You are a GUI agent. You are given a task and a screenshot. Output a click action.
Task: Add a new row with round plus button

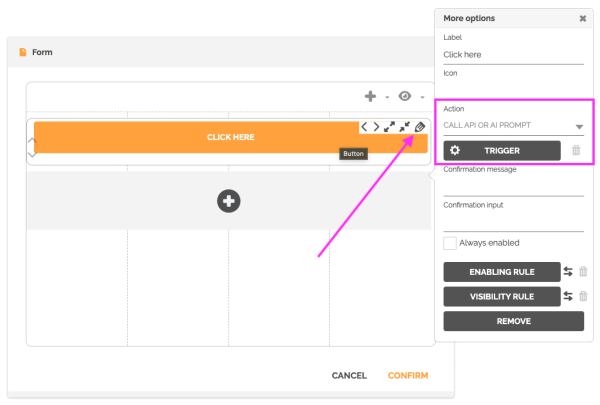click(x=228, y=201)
